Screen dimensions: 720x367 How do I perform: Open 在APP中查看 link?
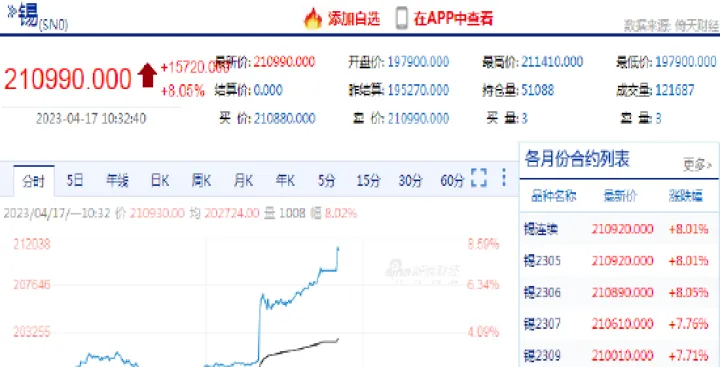click(x=453, y=19)
